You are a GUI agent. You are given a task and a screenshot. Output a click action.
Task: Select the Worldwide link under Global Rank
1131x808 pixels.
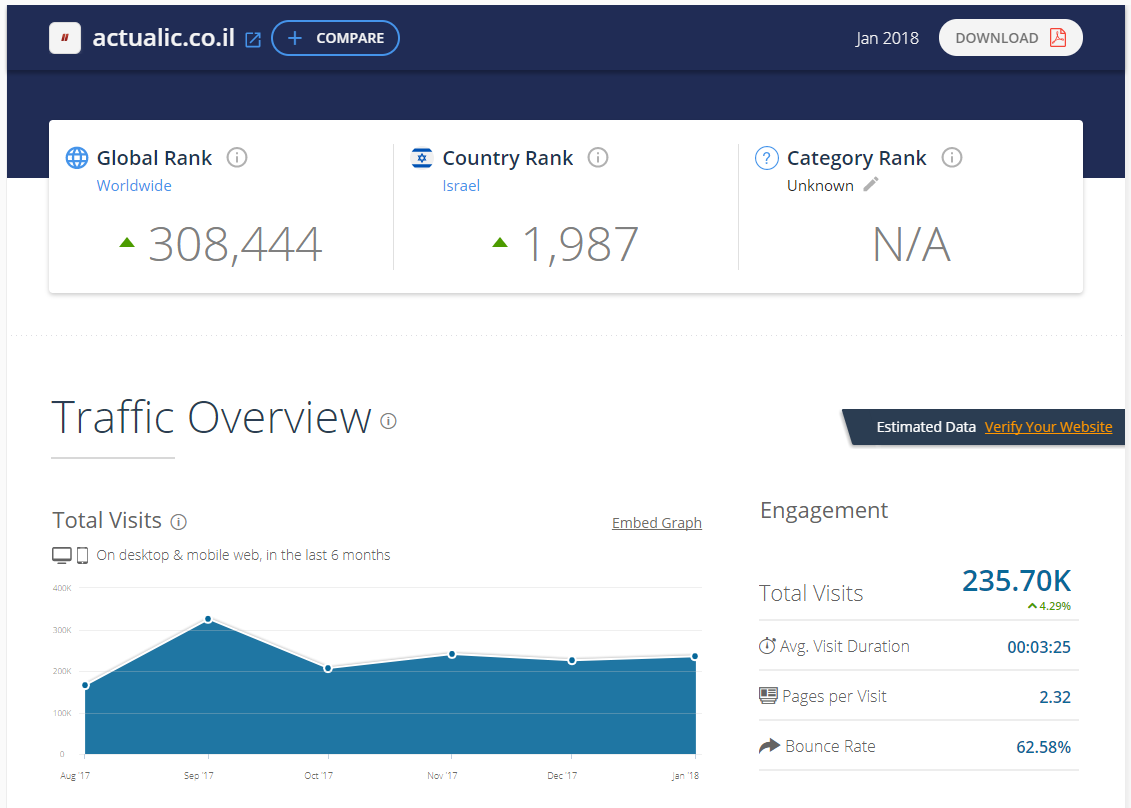coord(134,186)
